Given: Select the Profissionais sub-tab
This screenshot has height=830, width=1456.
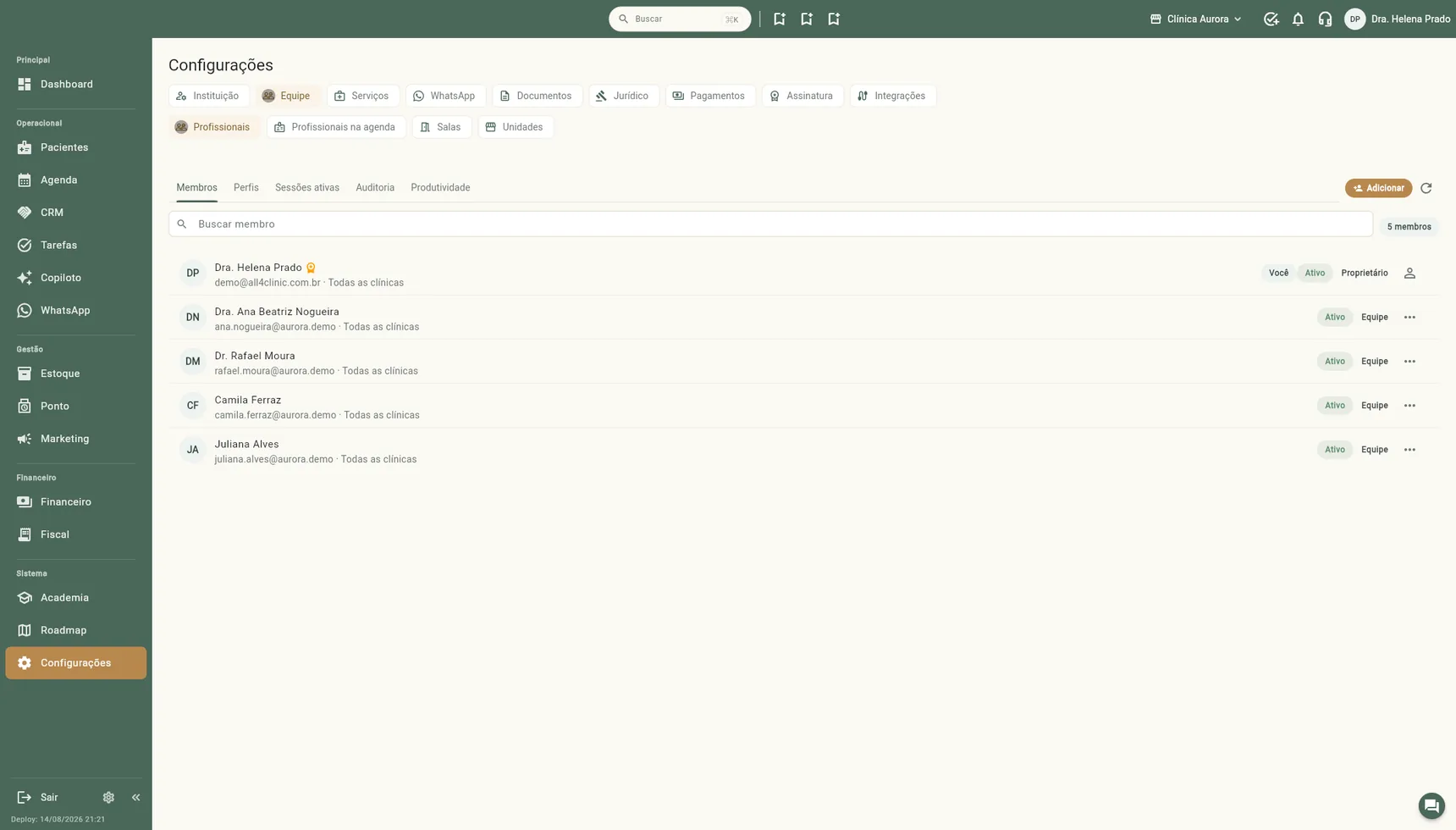Looking at the screenshot, I should (x=213, y=127).
